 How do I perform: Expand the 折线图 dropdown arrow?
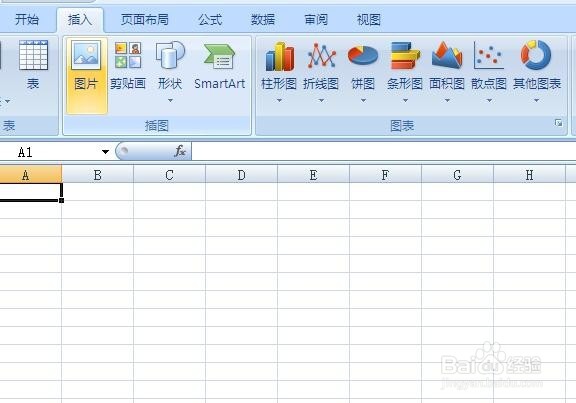[x=321, y=101]
